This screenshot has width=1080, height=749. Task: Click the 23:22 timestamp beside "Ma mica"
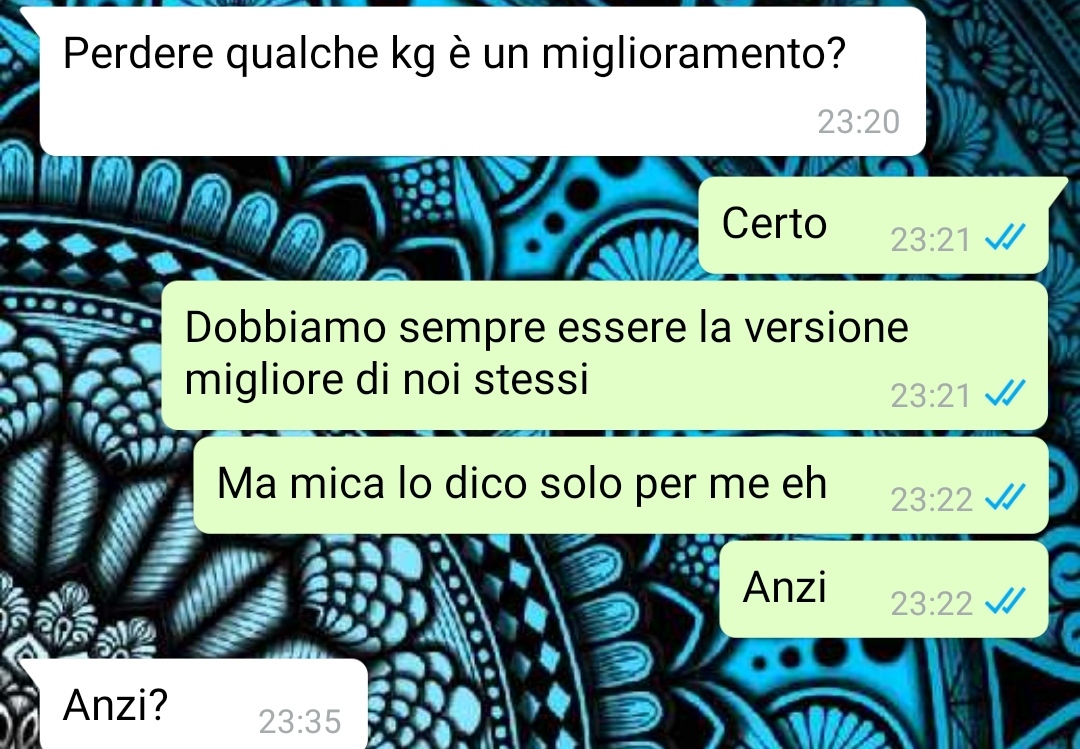pyautogui.click(x=931, y=500)
